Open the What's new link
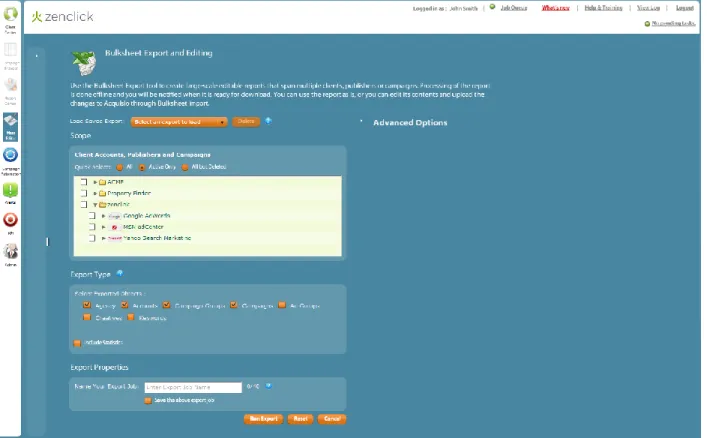The height and width of the screenshot is (438, 707). (x=556, y=8)
